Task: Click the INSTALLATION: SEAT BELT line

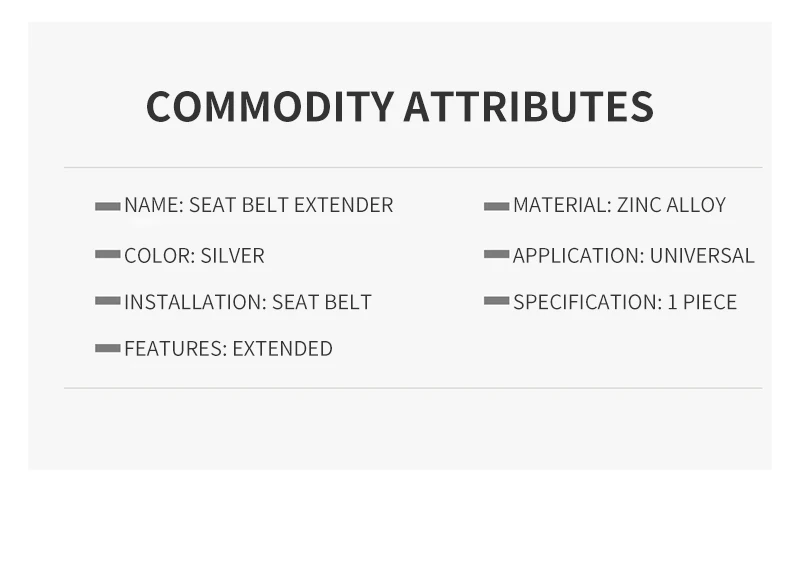Action: (248, 302)
